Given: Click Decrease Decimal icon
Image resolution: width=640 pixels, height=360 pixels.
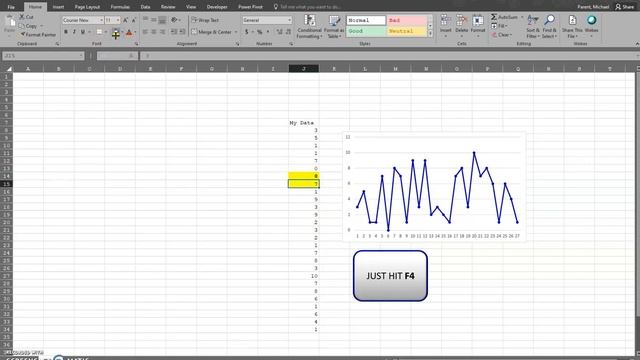Looking at the screenshot, I should 289,32.
